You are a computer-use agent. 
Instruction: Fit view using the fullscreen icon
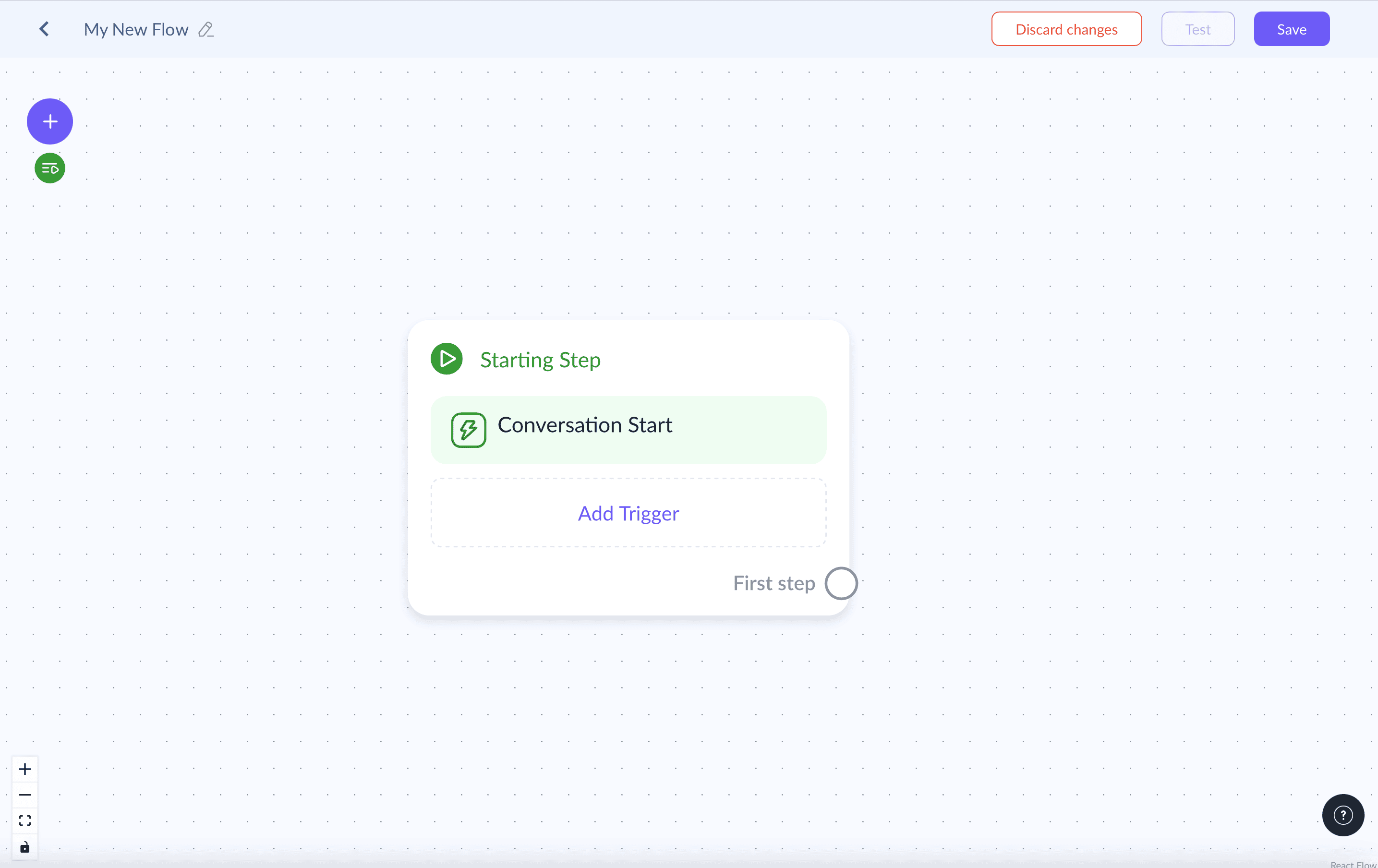click(24, 820)
